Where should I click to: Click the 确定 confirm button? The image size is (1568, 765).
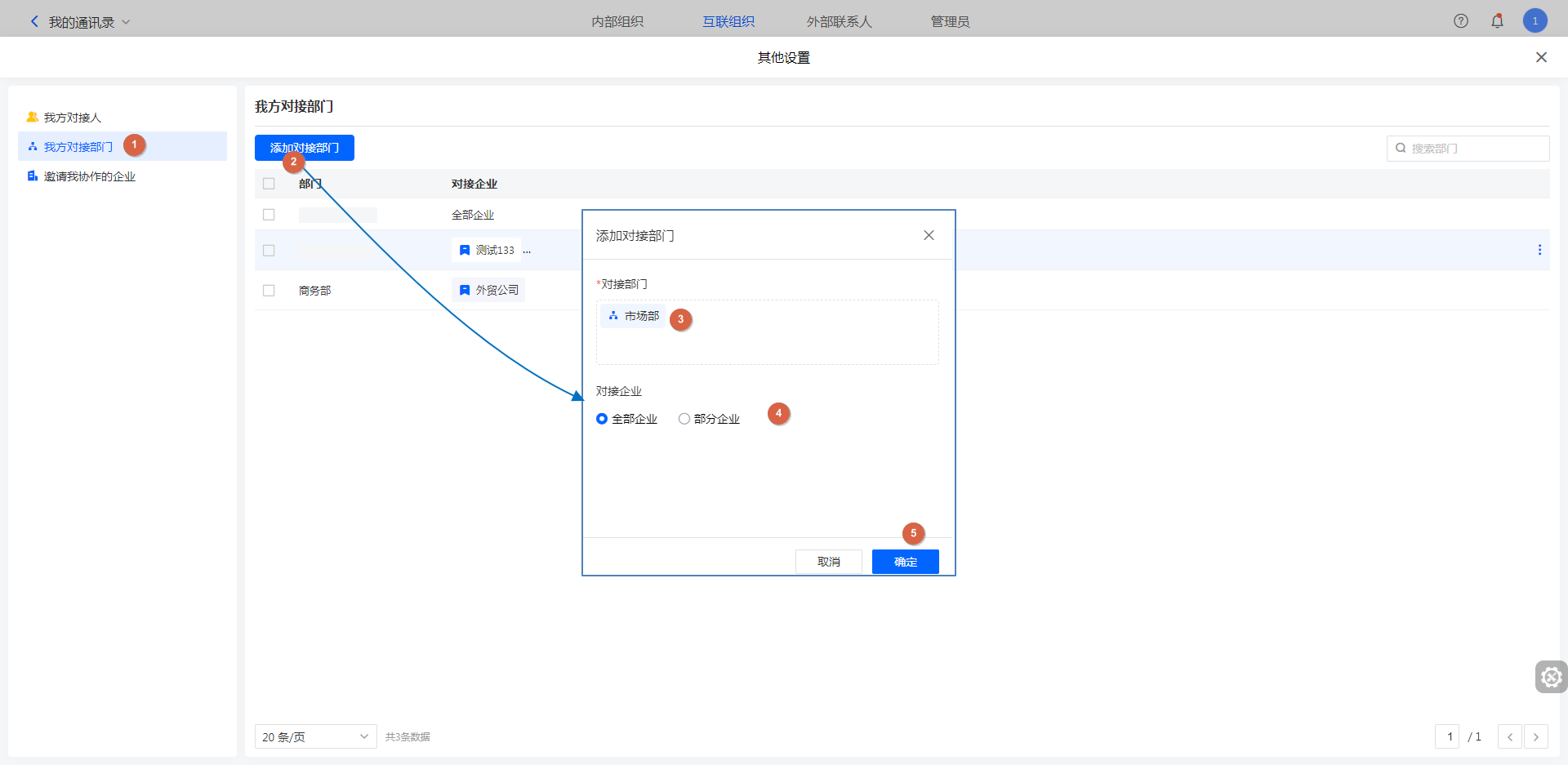click(905, 562)
